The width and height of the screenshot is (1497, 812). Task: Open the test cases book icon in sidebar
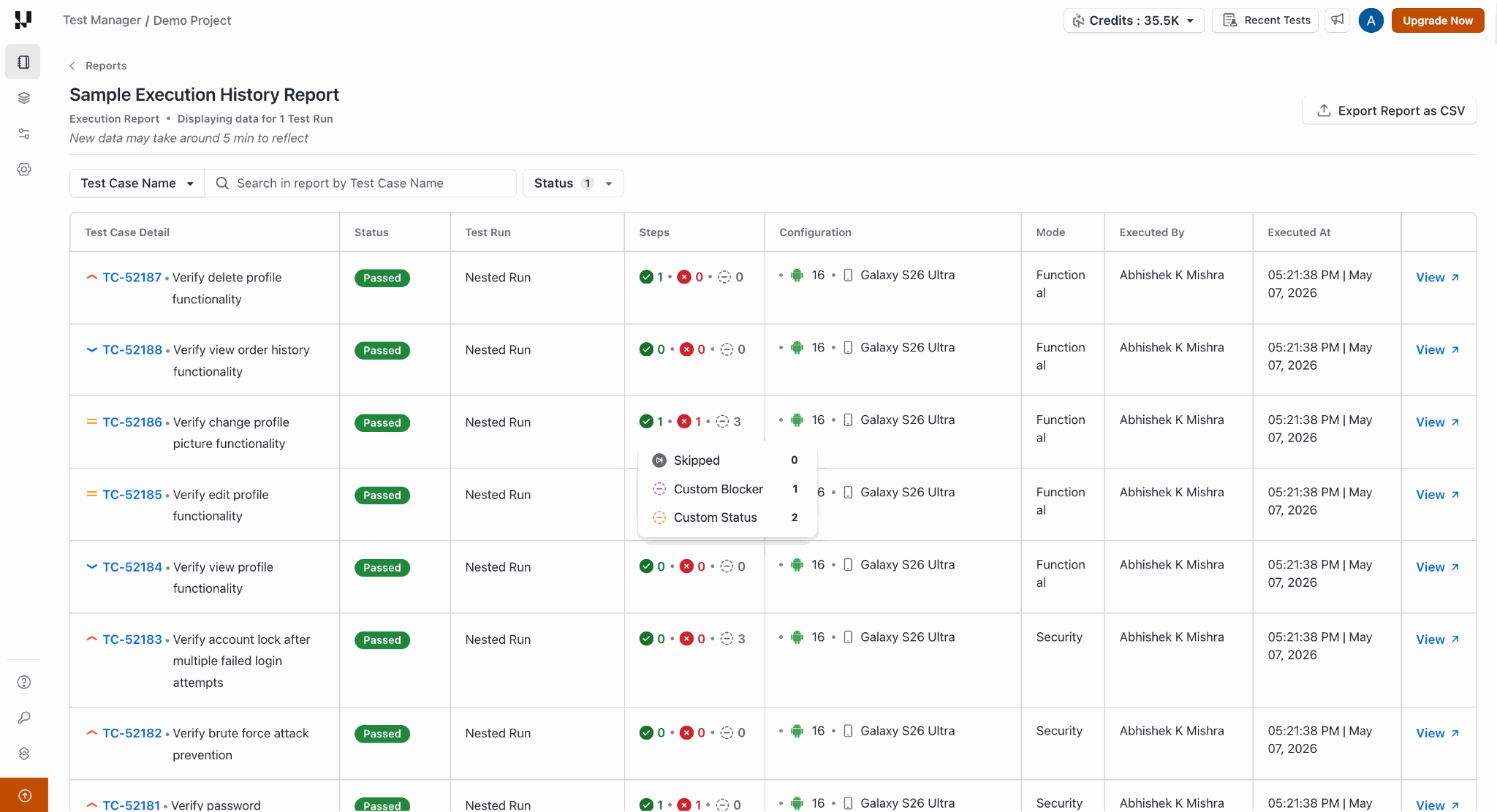point(23,62)
